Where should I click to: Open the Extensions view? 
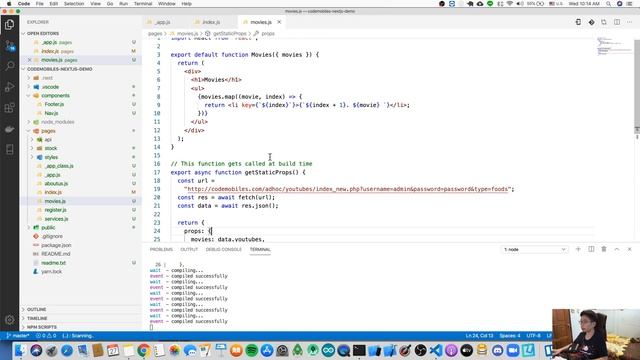click(9, 108)
